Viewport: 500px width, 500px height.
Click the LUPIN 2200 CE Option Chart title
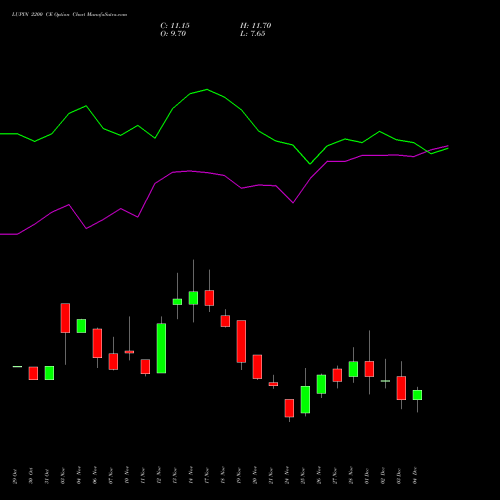(69, 15)
